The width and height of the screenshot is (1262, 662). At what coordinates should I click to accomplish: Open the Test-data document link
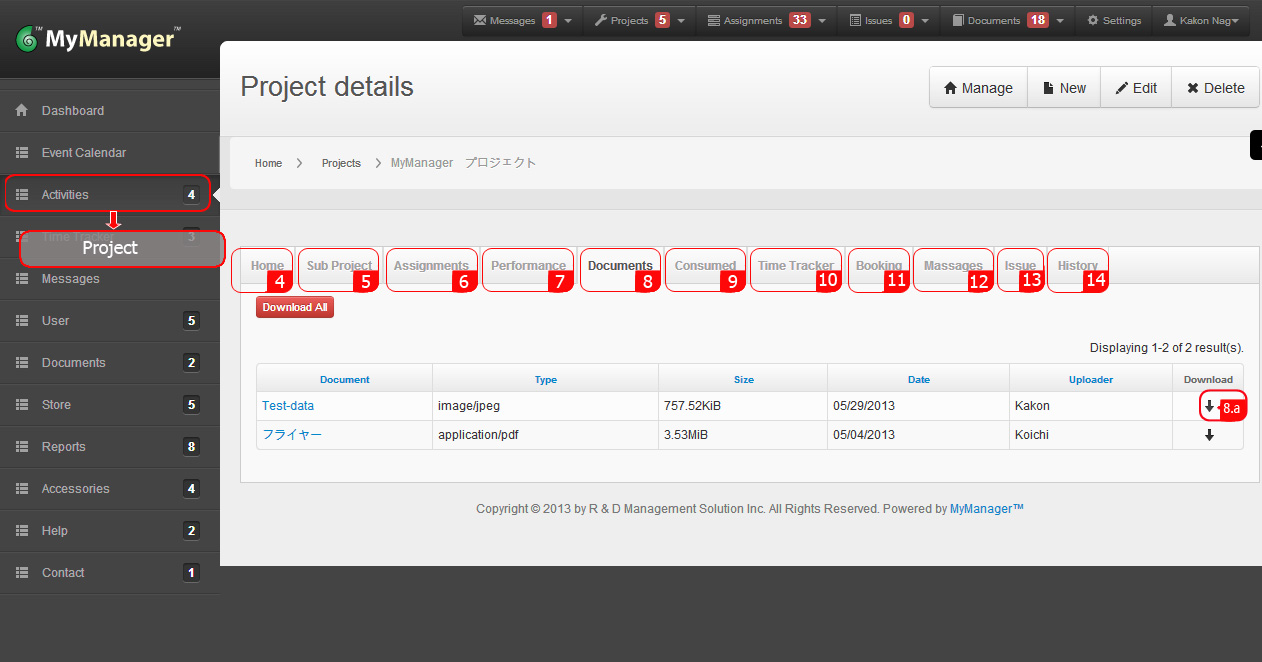tap(288, 406)
